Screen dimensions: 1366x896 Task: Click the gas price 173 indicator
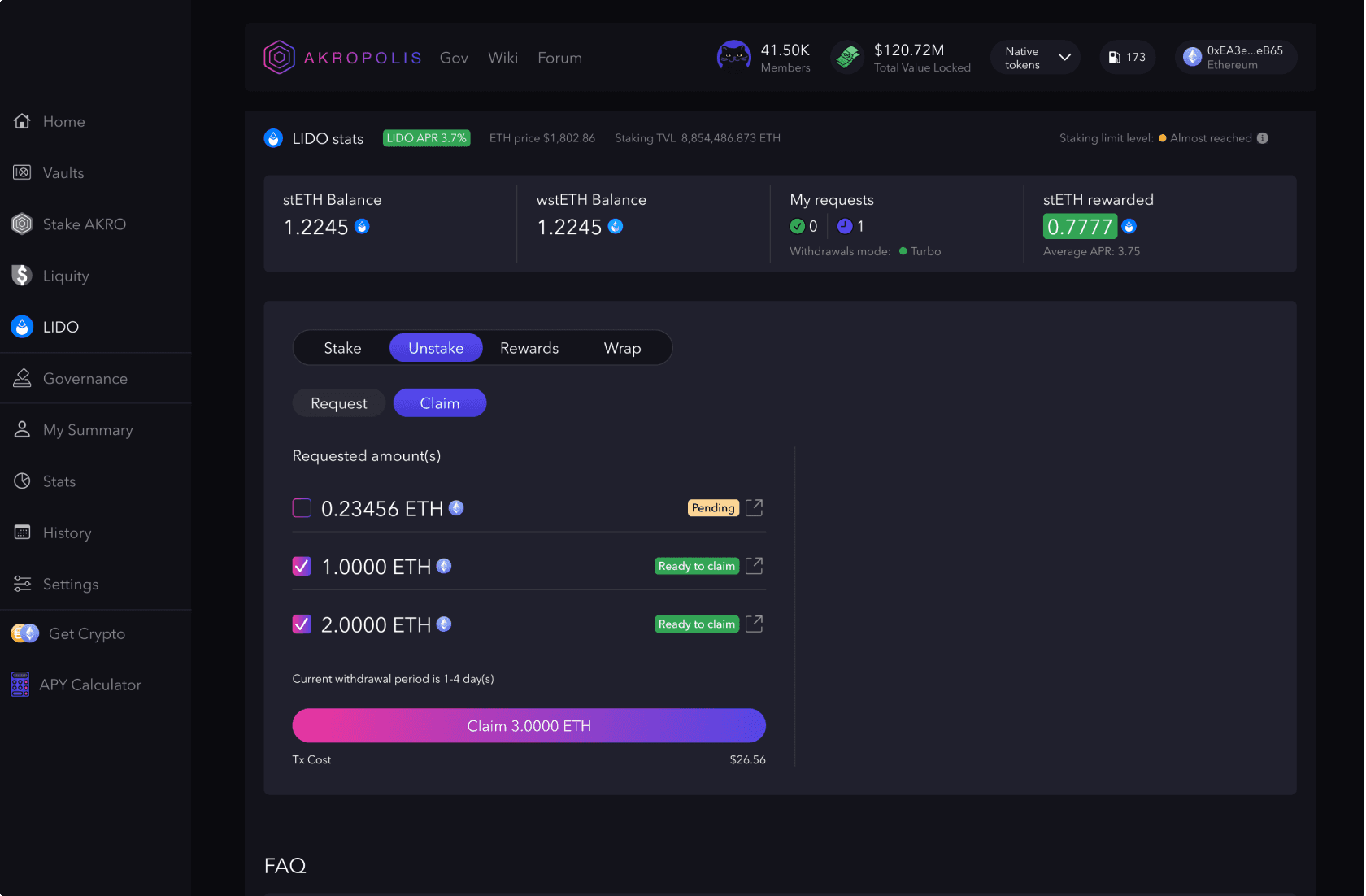[1127, 57]
